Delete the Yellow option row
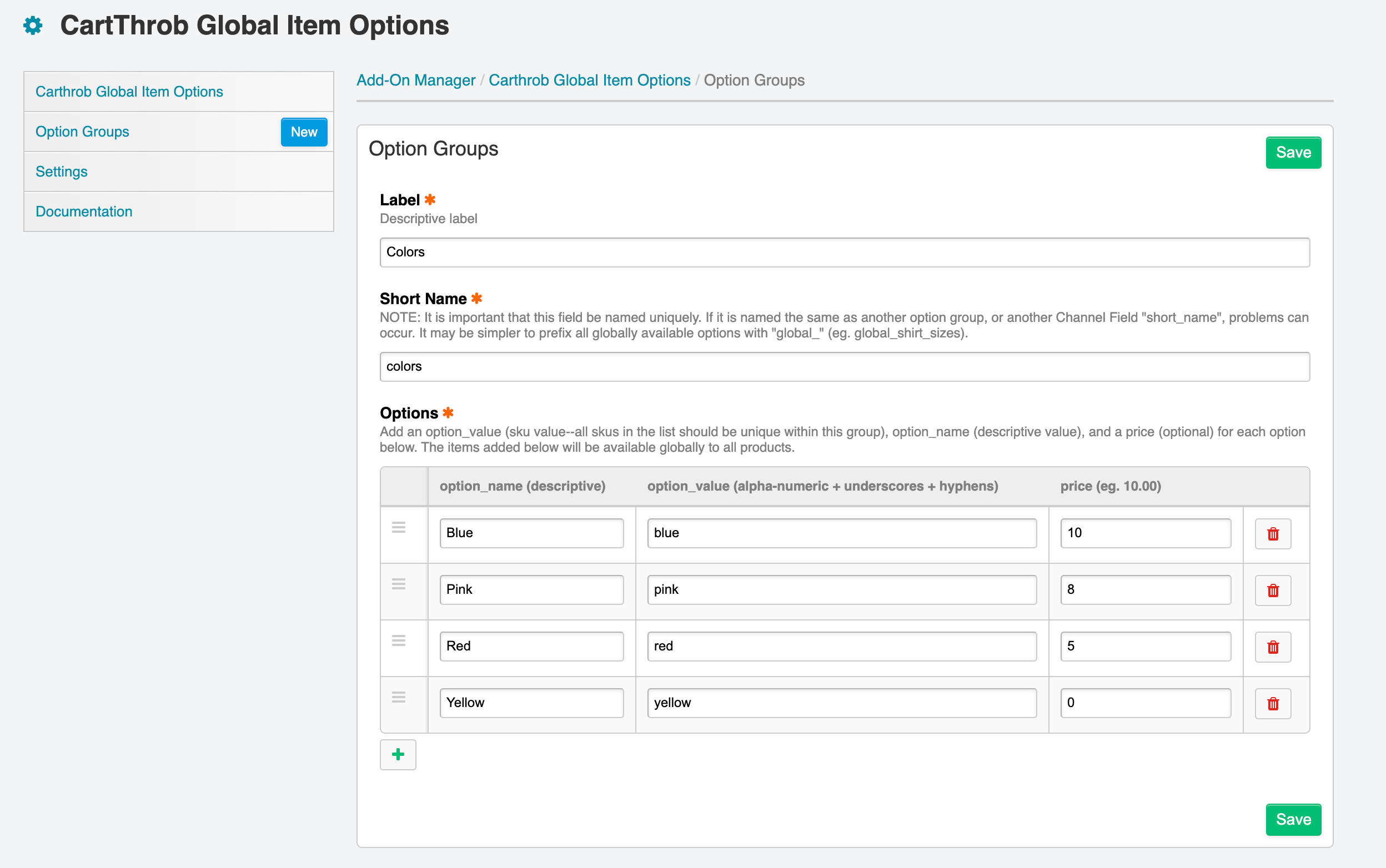 coord(1273,703)
